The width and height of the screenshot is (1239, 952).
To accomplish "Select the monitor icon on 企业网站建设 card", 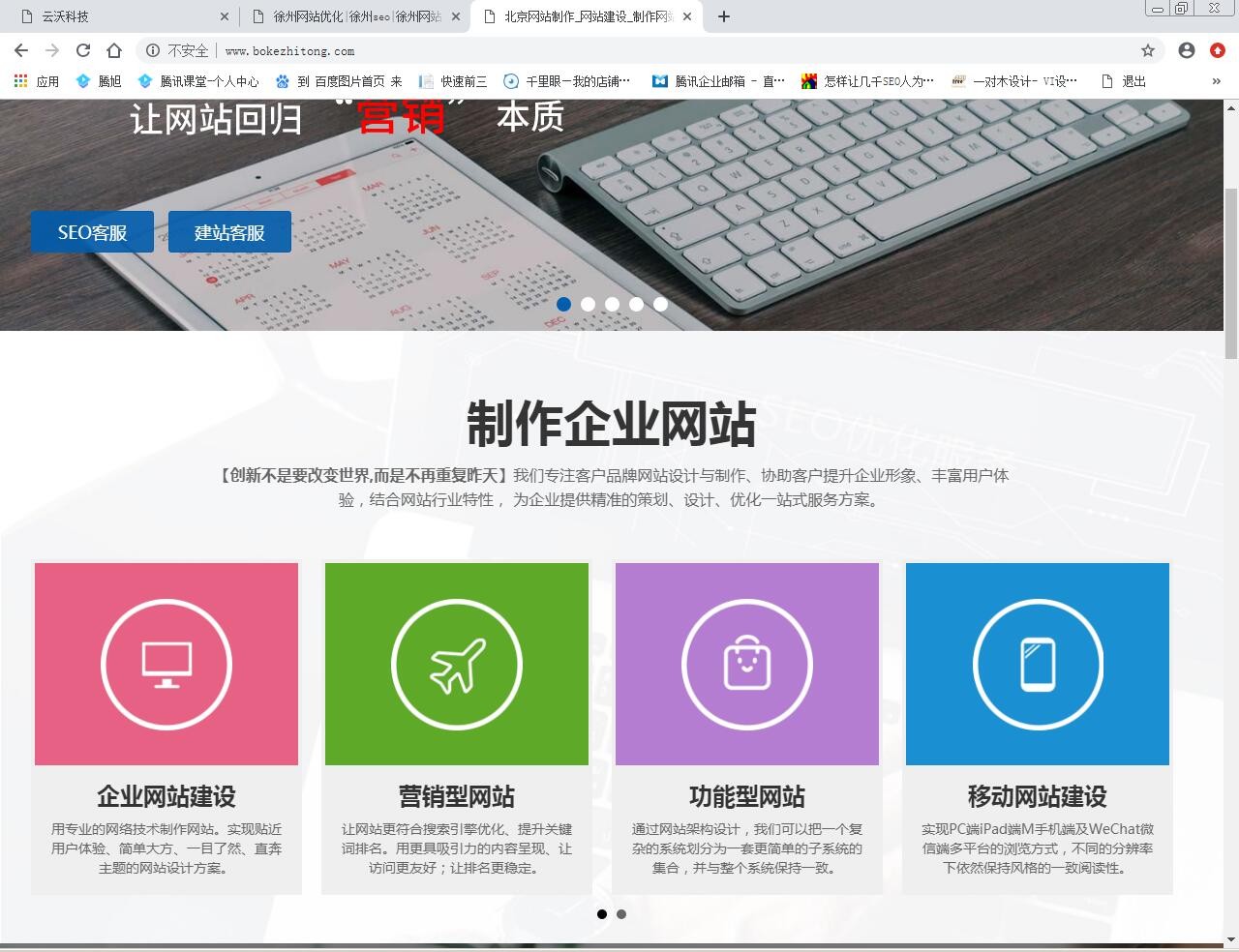I will [166, 664].
